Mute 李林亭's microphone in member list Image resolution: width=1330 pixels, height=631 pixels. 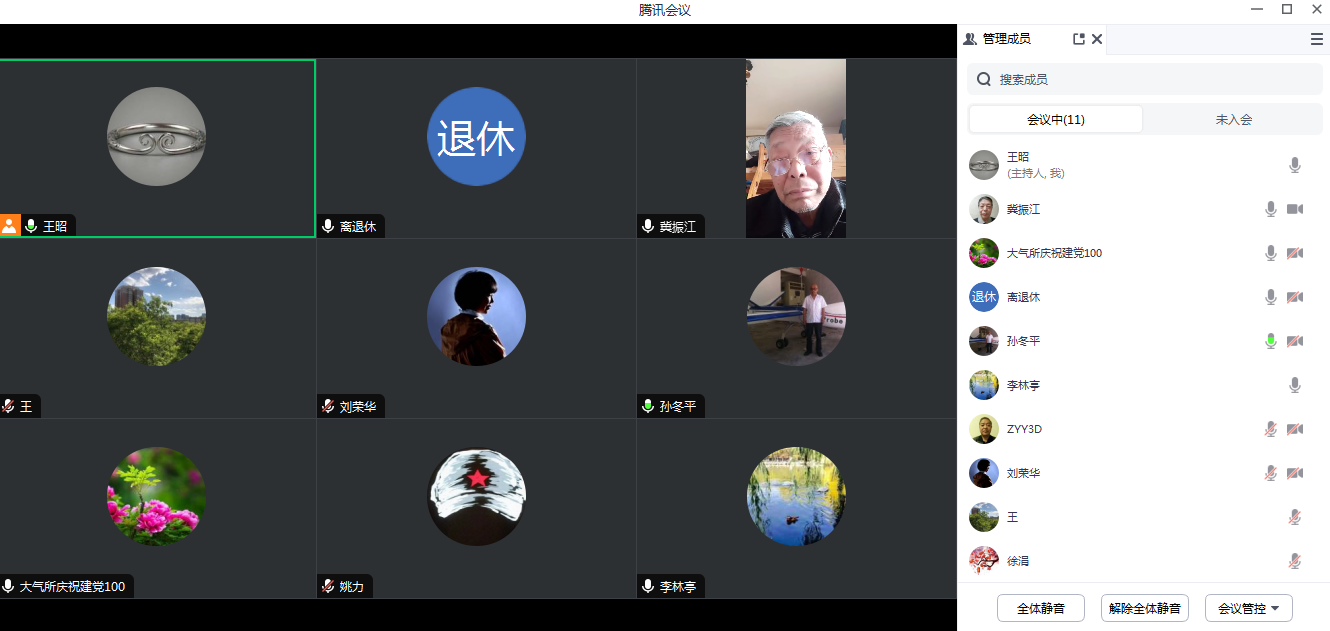(x=1295, y=385)
